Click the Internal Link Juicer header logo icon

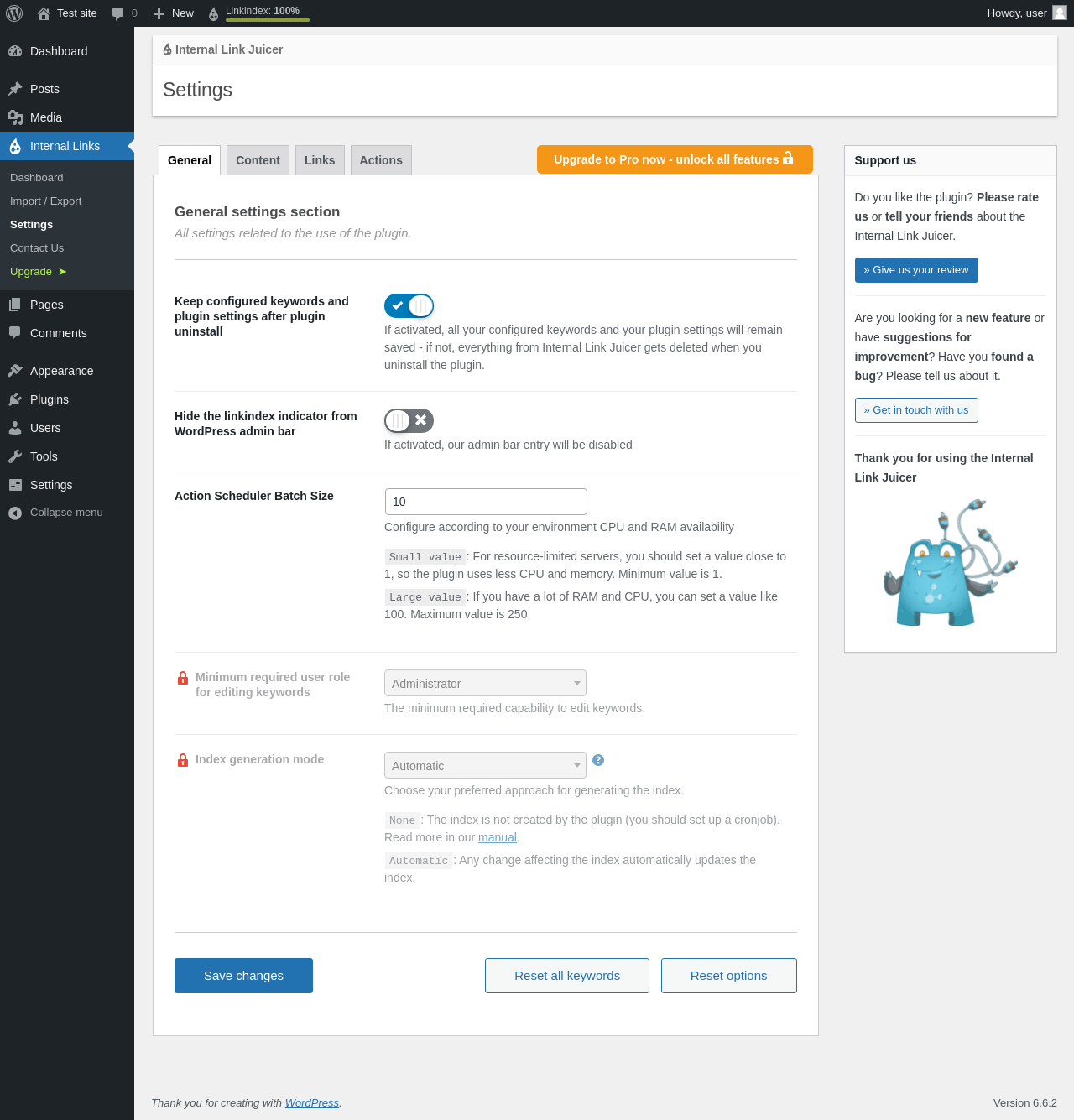pos(168,49)
